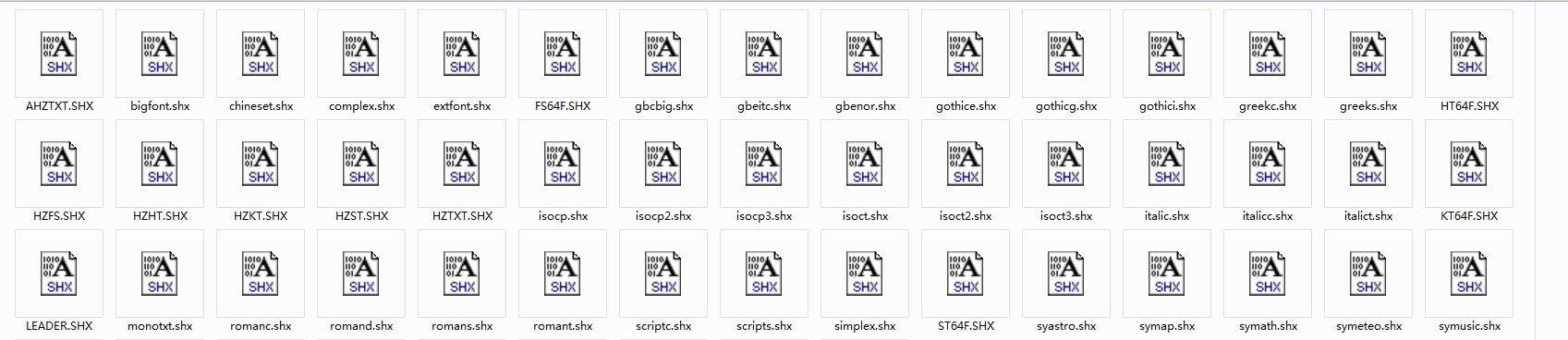
Task: Select the AHZTXT.SHX file icon
Action: [59, 54]
